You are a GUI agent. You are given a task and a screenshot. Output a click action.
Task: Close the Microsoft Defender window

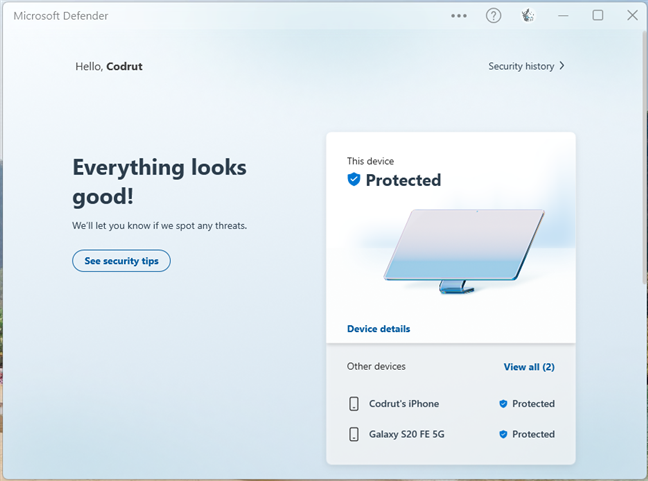[632, 16]
